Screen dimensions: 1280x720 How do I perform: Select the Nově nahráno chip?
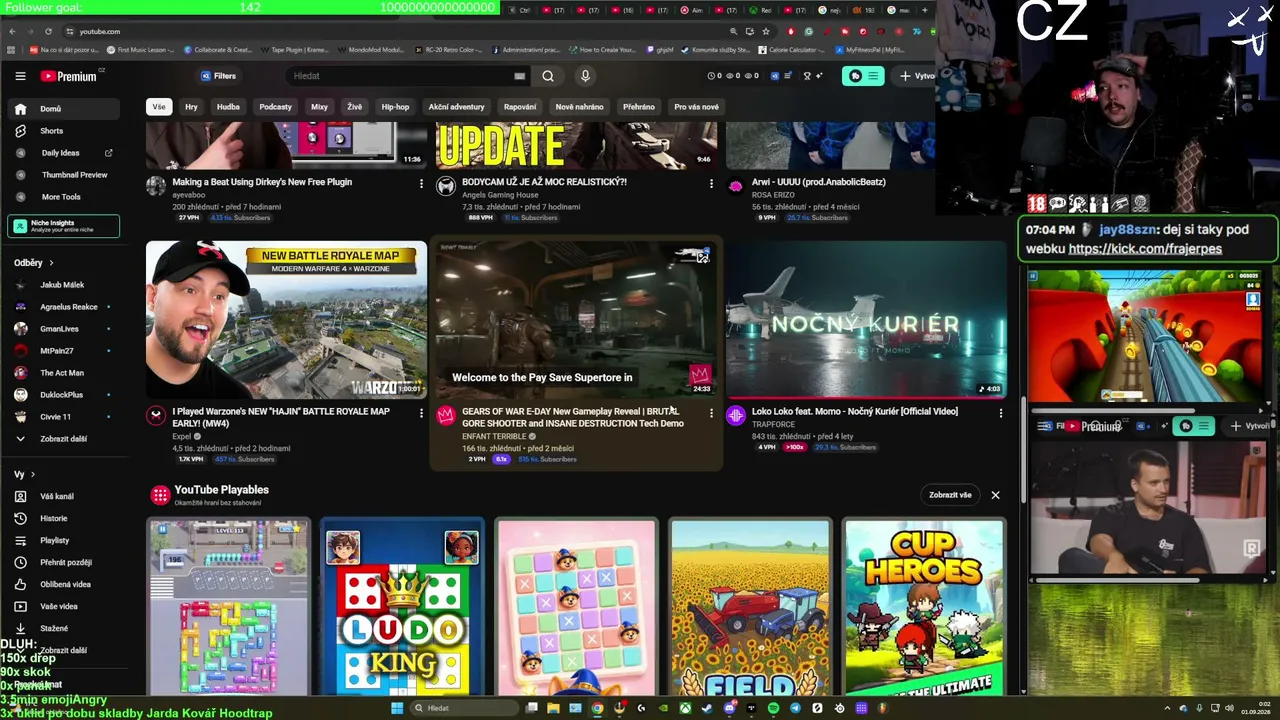click(x=579, y=107)
